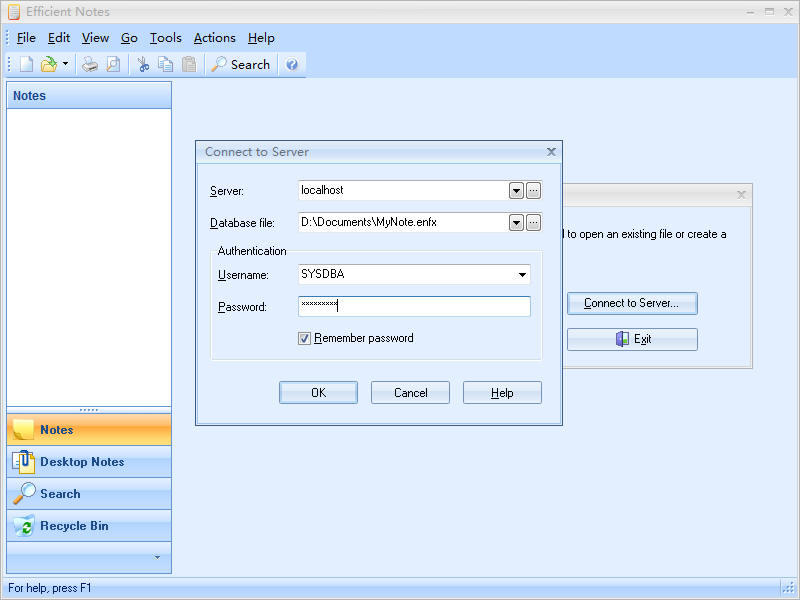
Task: Click the Efficient Notes app icon in the title bar
Action: click(14, 11)
